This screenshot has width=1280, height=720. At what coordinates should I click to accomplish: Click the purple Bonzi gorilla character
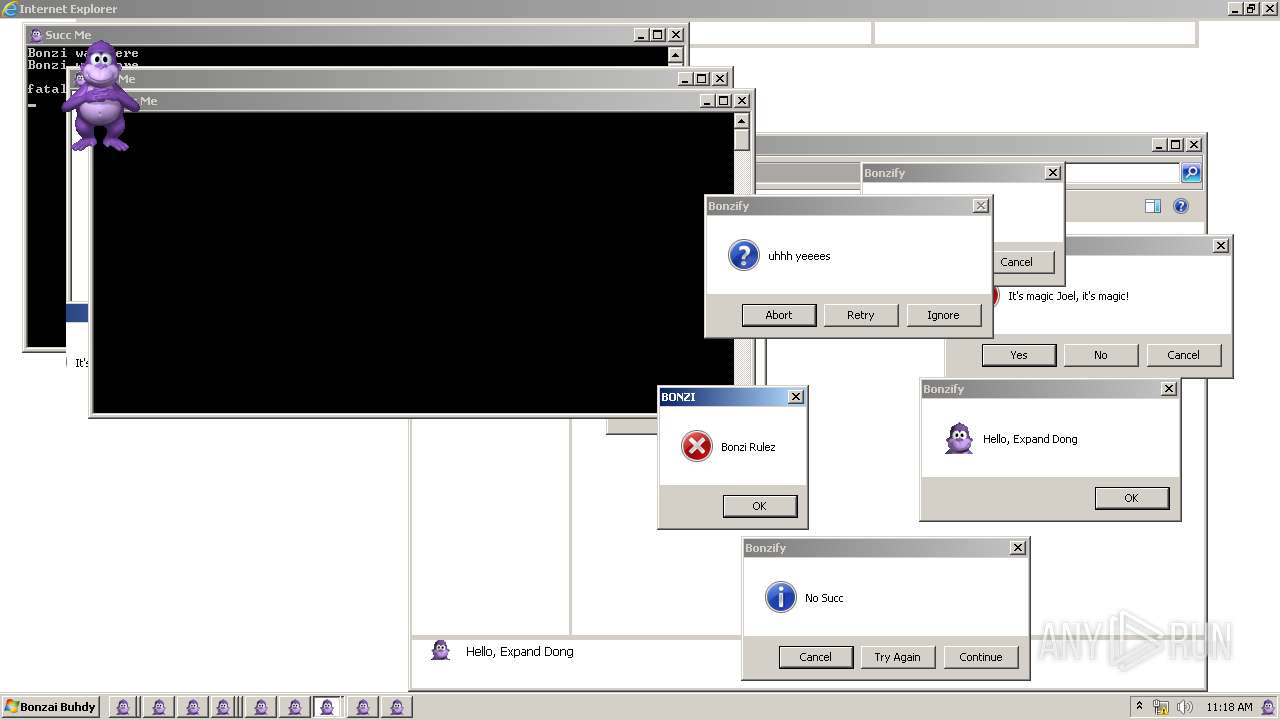[x=100, y=97]
